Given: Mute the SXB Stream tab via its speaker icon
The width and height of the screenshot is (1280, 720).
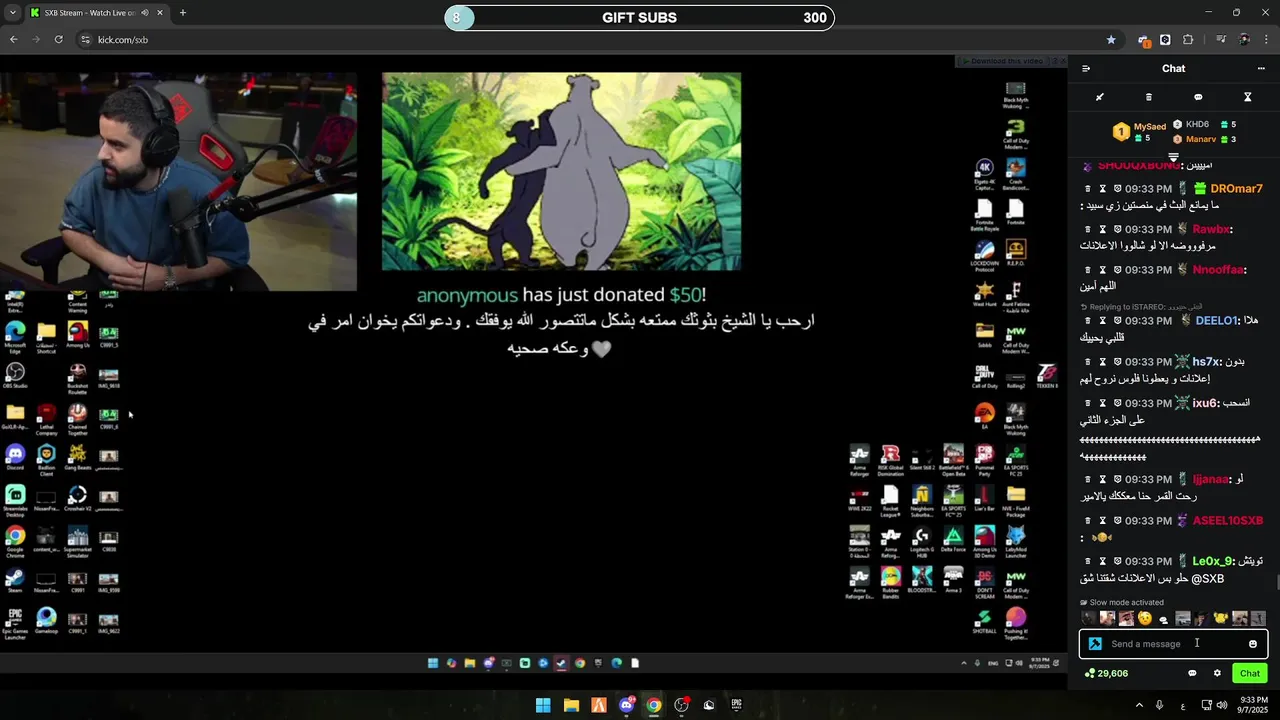Looking at the screenshot, I should coord(145,13).
